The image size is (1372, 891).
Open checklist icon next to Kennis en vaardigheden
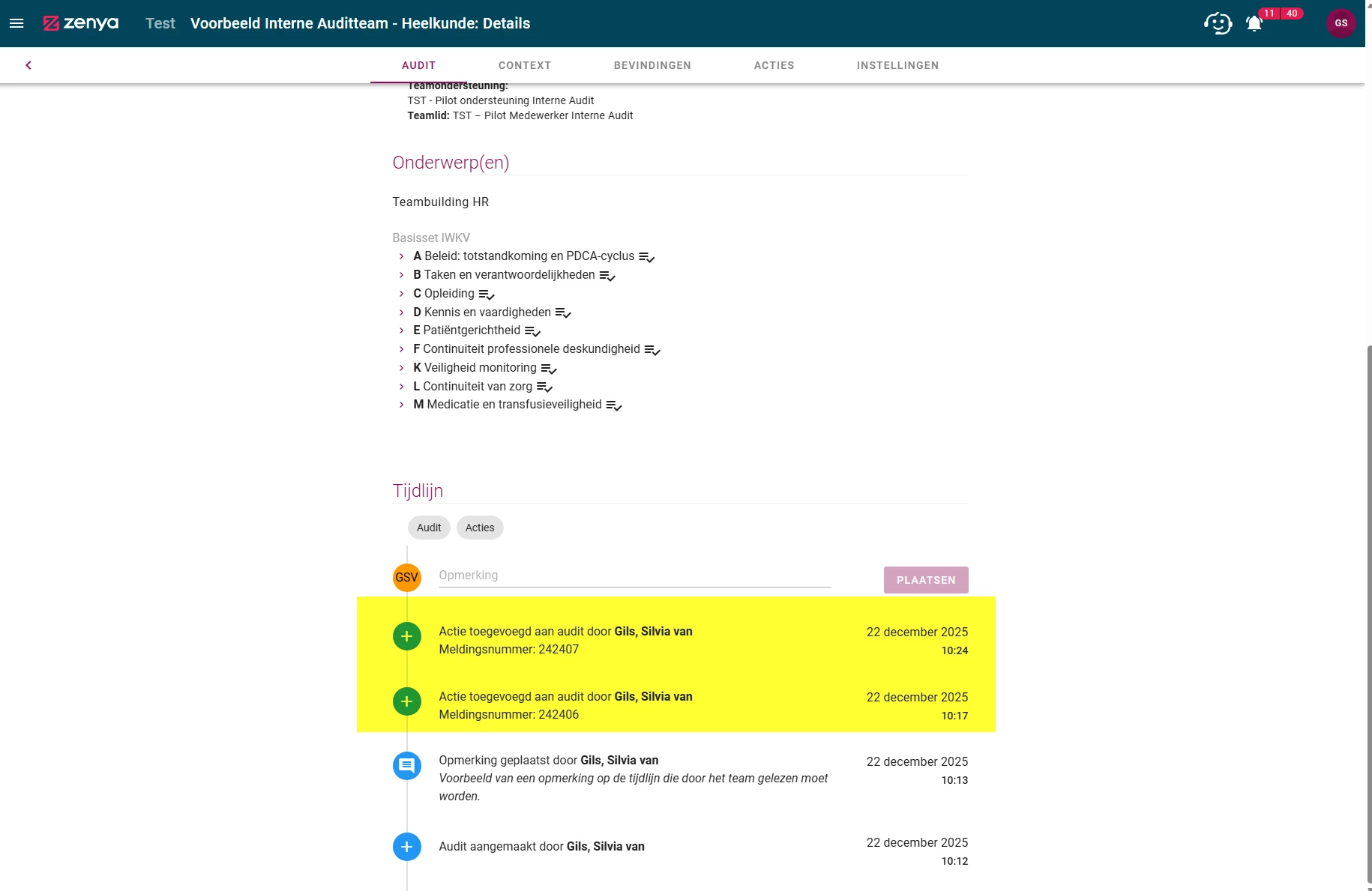pos(563,312)
